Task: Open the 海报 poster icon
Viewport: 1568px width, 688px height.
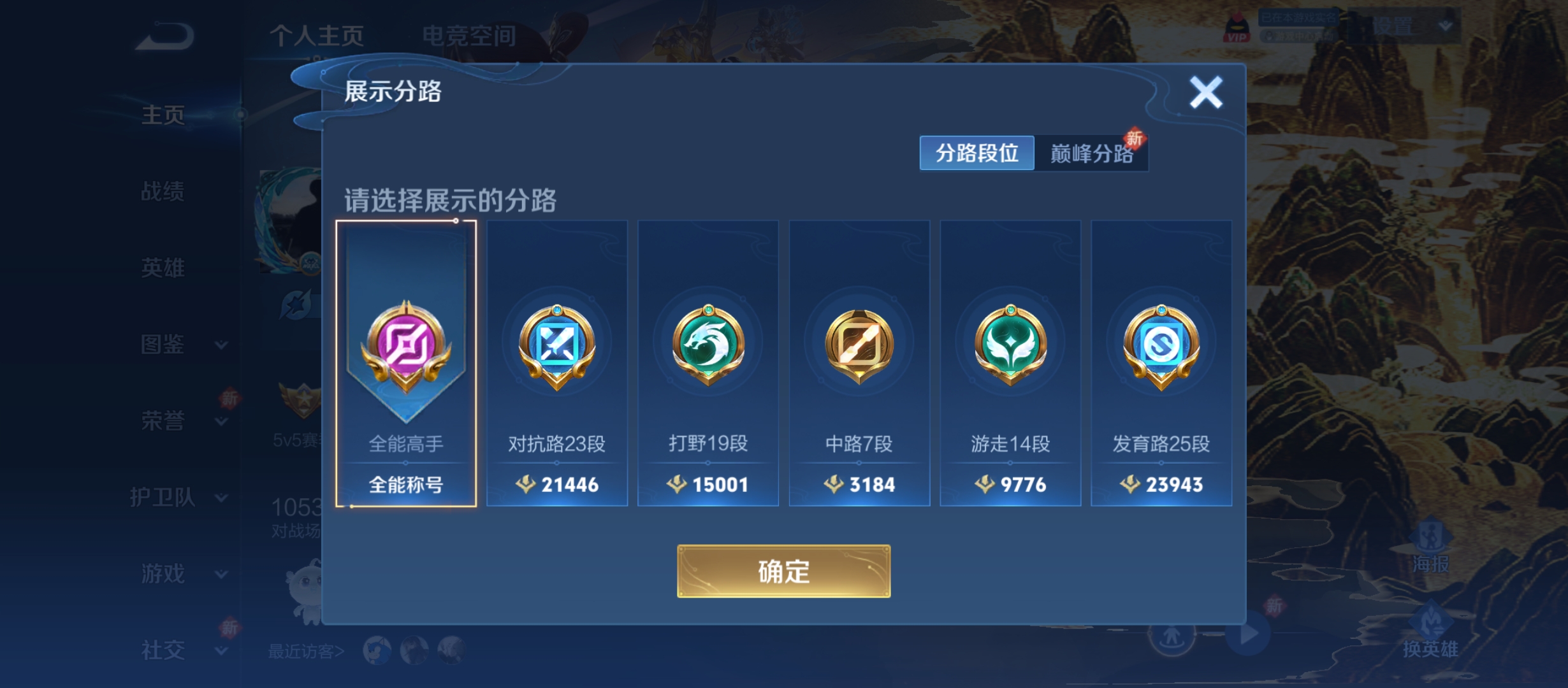Action: tap(1431, 548)
